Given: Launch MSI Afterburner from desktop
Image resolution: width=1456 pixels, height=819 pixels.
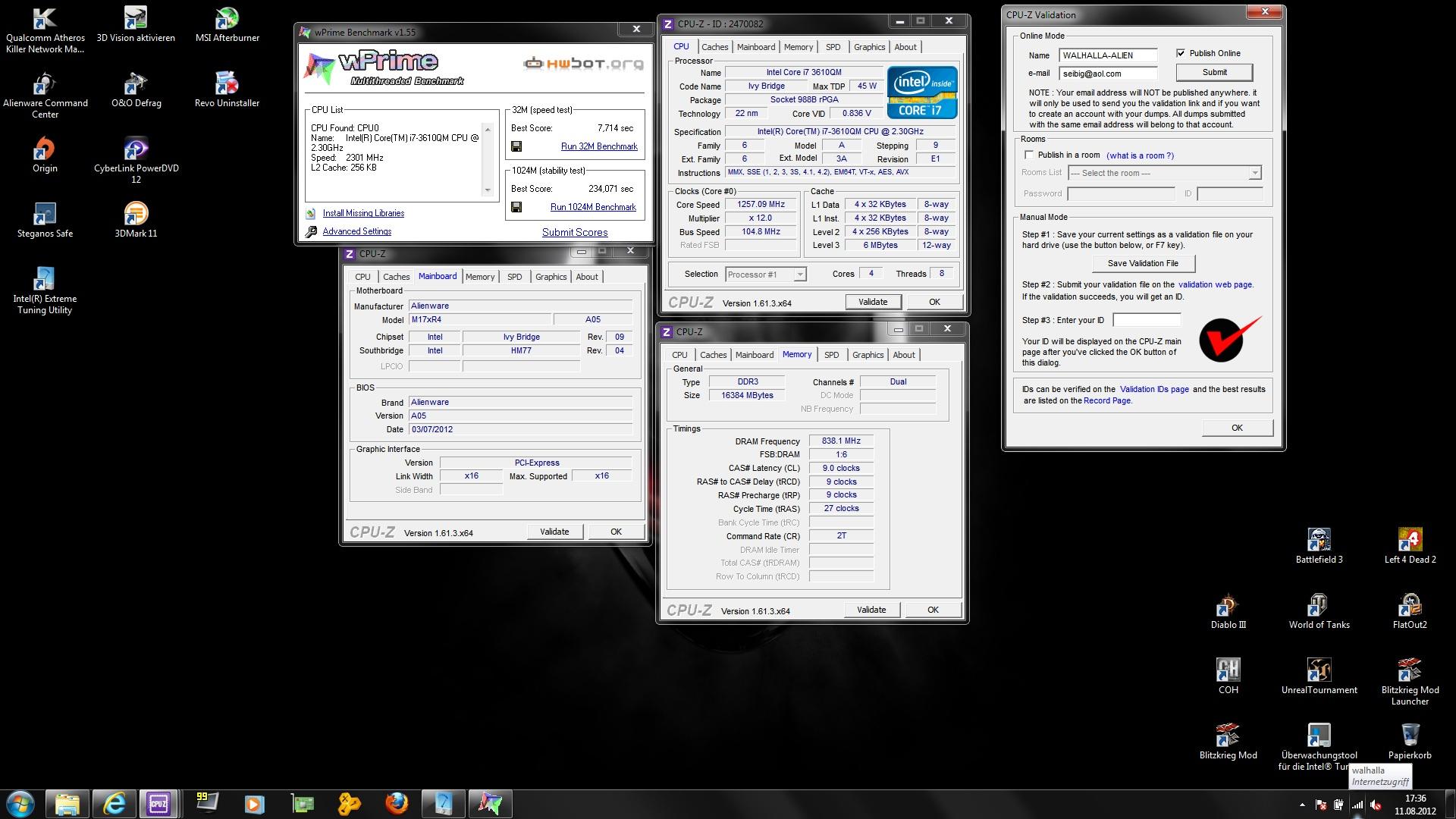Looking at the screenshot, I should [227, 25].
